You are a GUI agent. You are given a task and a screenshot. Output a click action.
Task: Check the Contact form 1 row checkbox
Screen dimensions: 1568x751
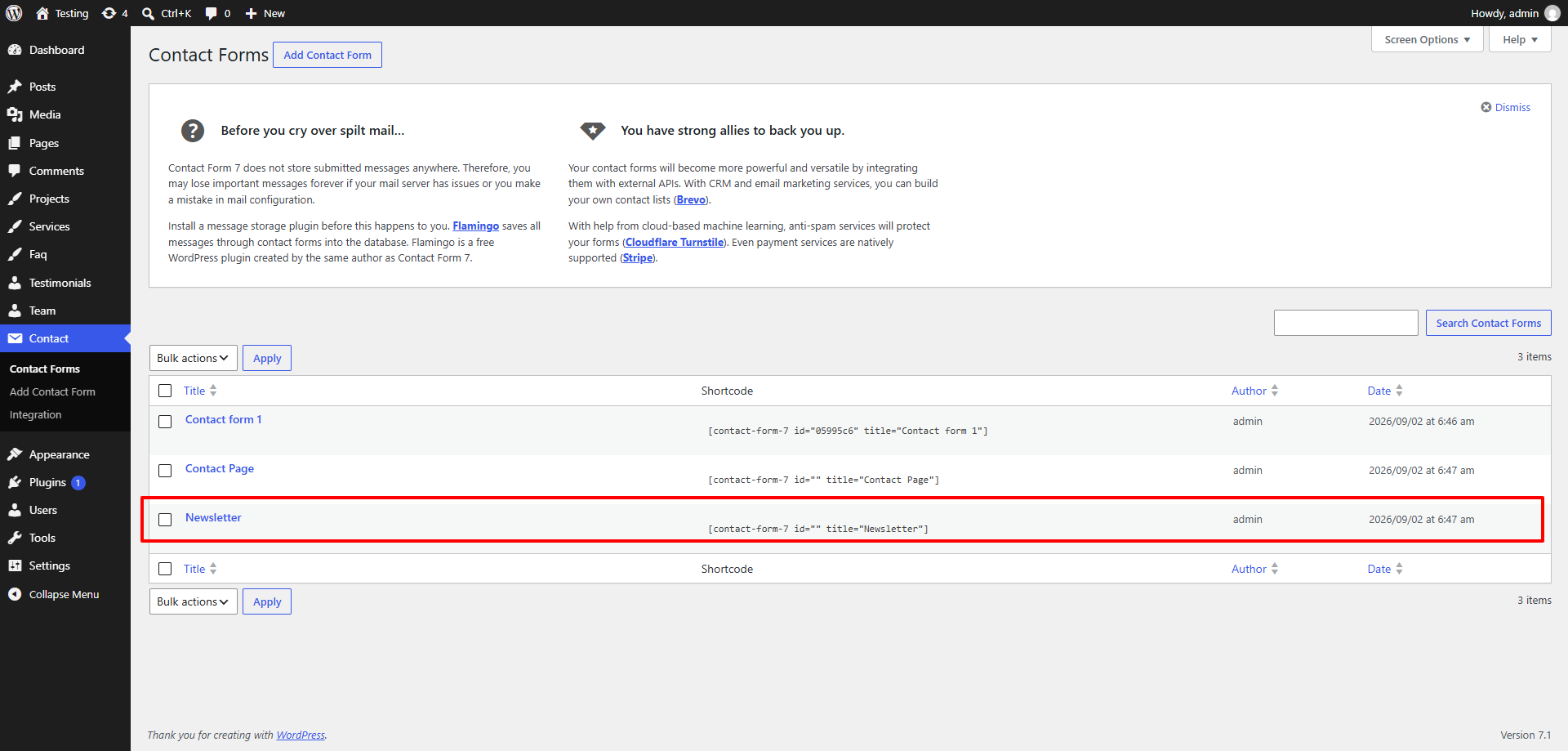click(165, 422)
